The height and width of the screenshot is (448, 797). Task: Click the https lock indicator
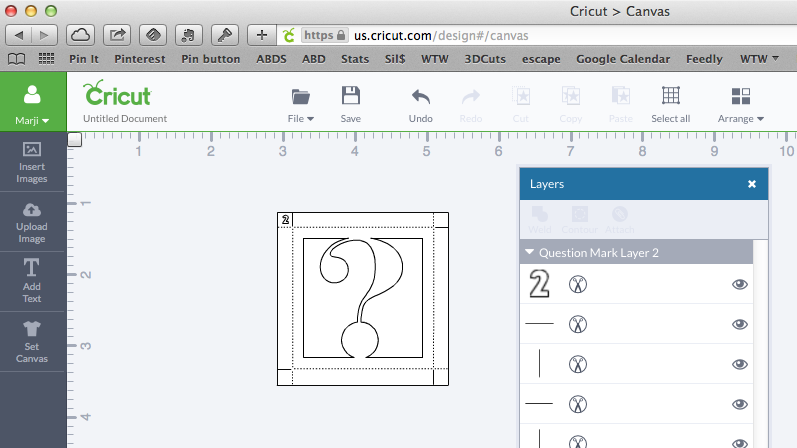point(324,35)
